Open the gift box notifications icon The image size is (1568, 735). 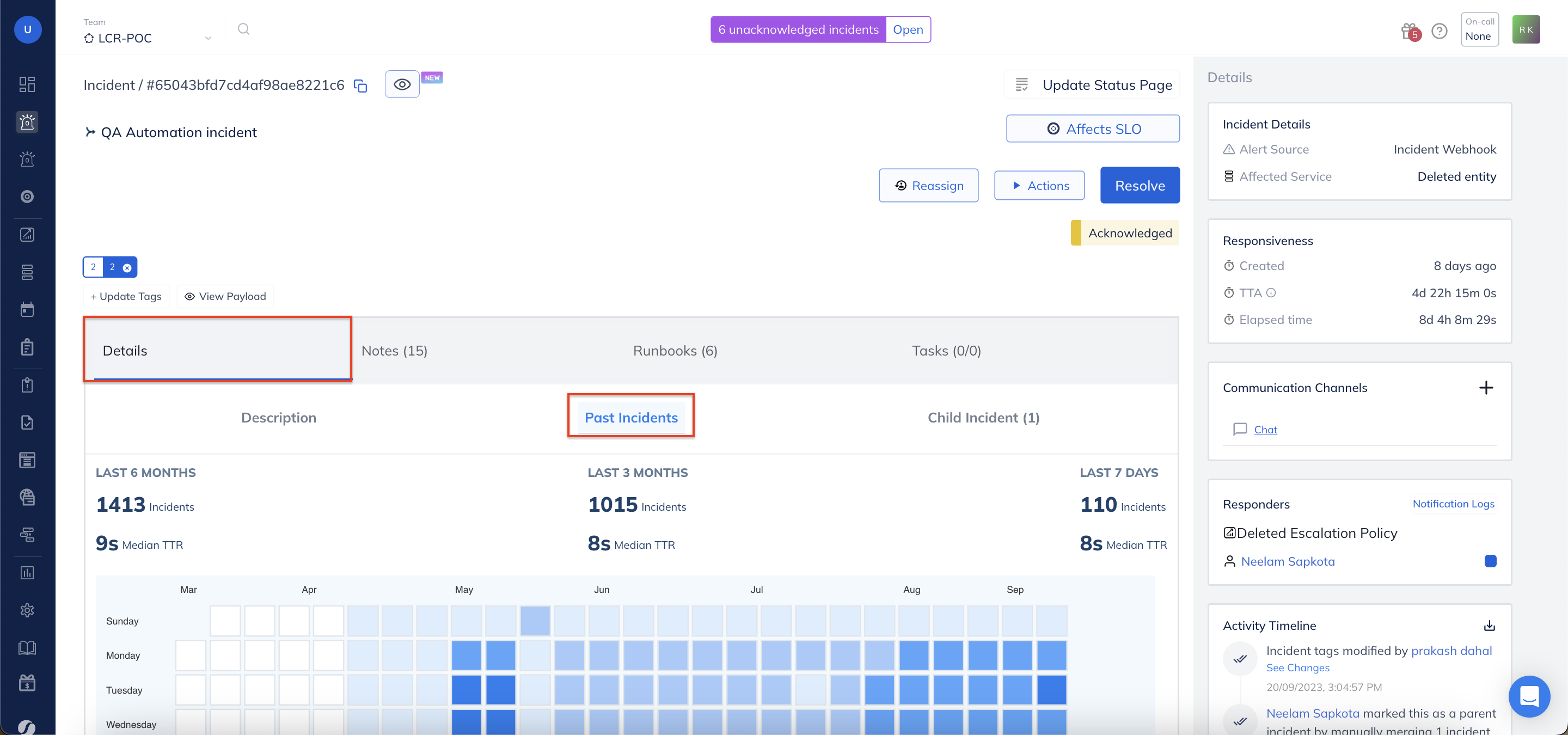click(1409, 30)
